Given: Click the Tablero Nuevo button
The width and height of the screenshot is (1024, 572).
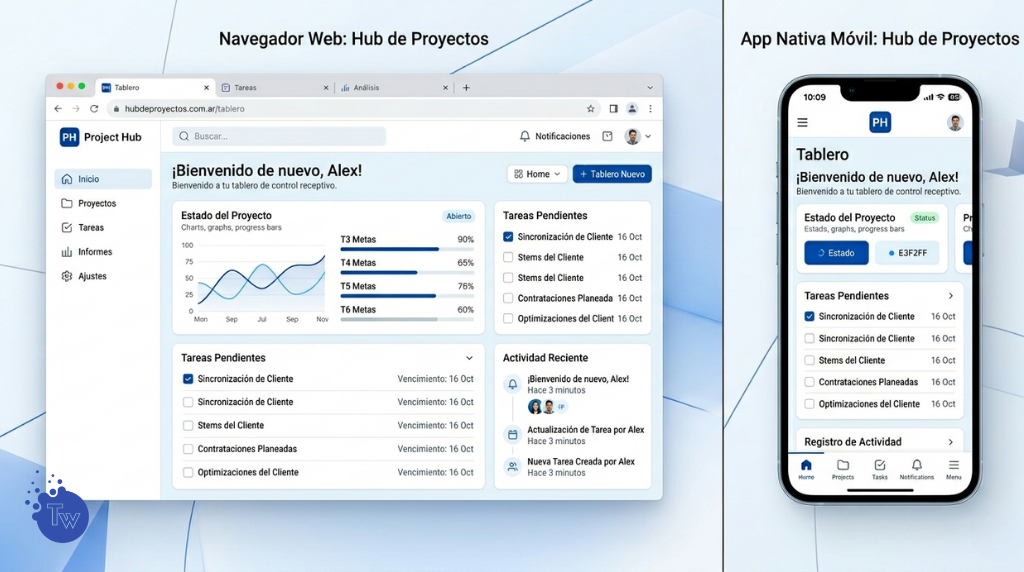Looking at the screenshot, I should coord(612,174).
